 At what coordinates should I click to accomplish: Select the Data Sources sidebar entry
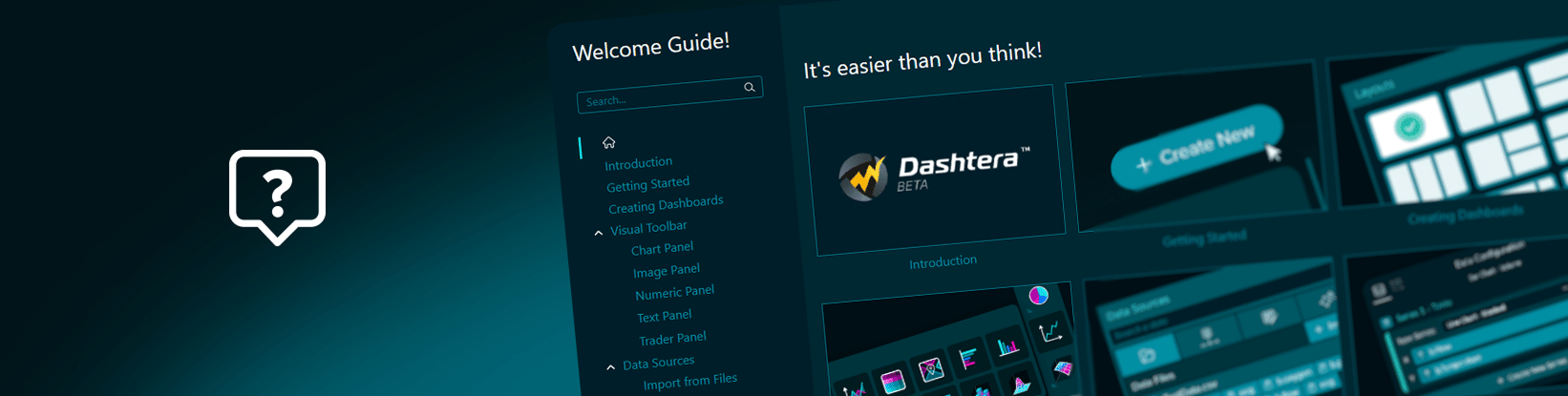pos(658,363)
